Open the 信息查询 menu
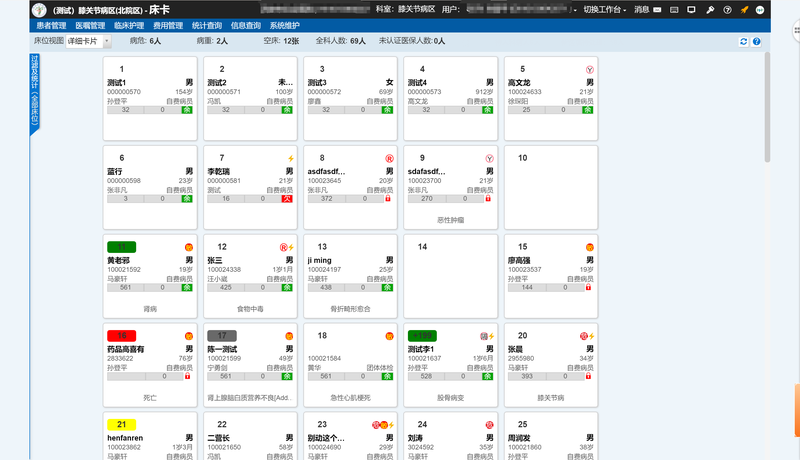Viewport: 800px width, 460px height. (245, 25)
